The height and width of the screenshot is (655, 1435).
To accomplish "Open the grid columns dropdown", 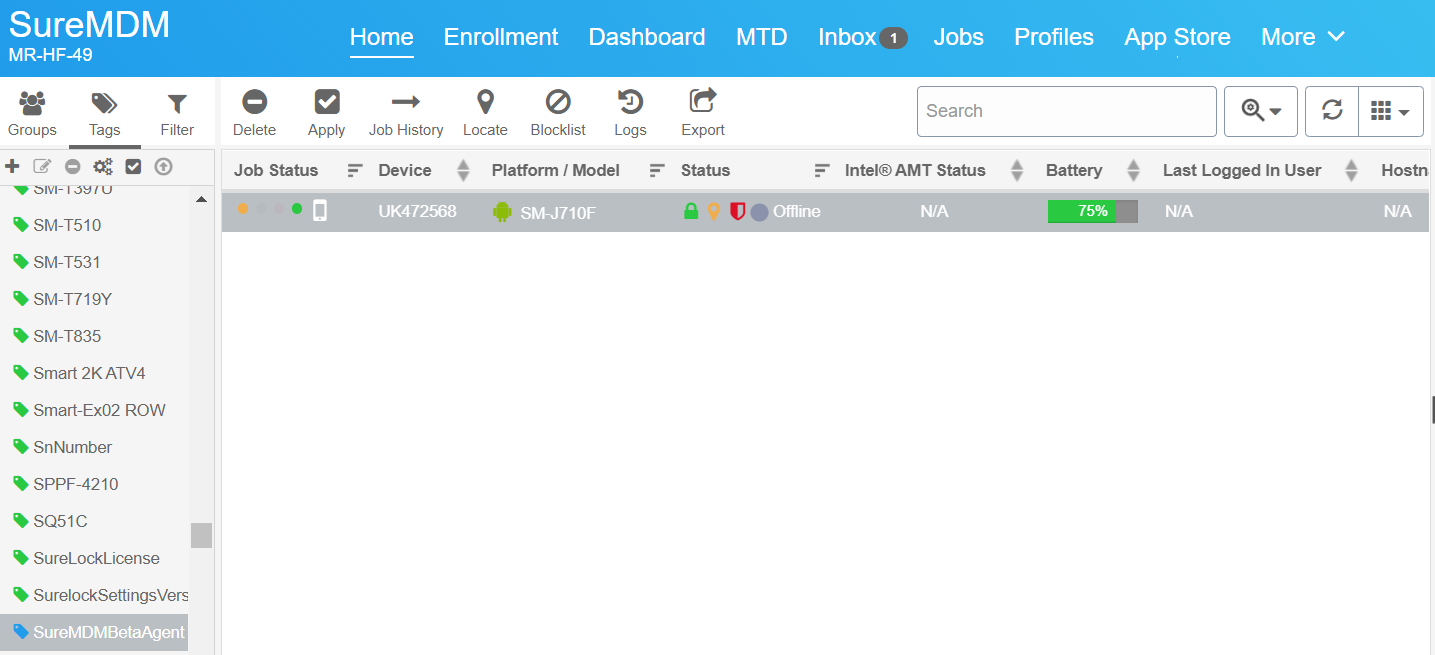I will (x=1391, y=111).
